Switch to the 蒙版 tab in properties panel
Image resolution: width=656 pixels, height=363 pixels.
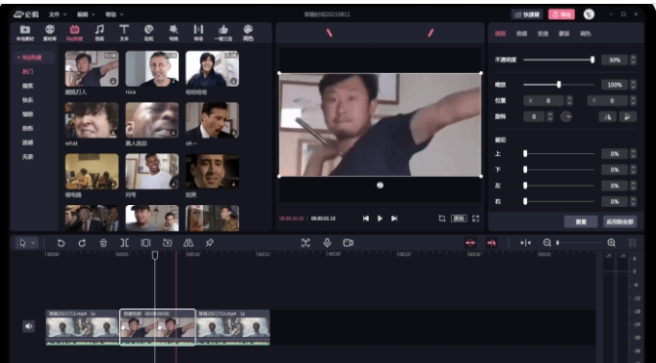tap(564, 34)
